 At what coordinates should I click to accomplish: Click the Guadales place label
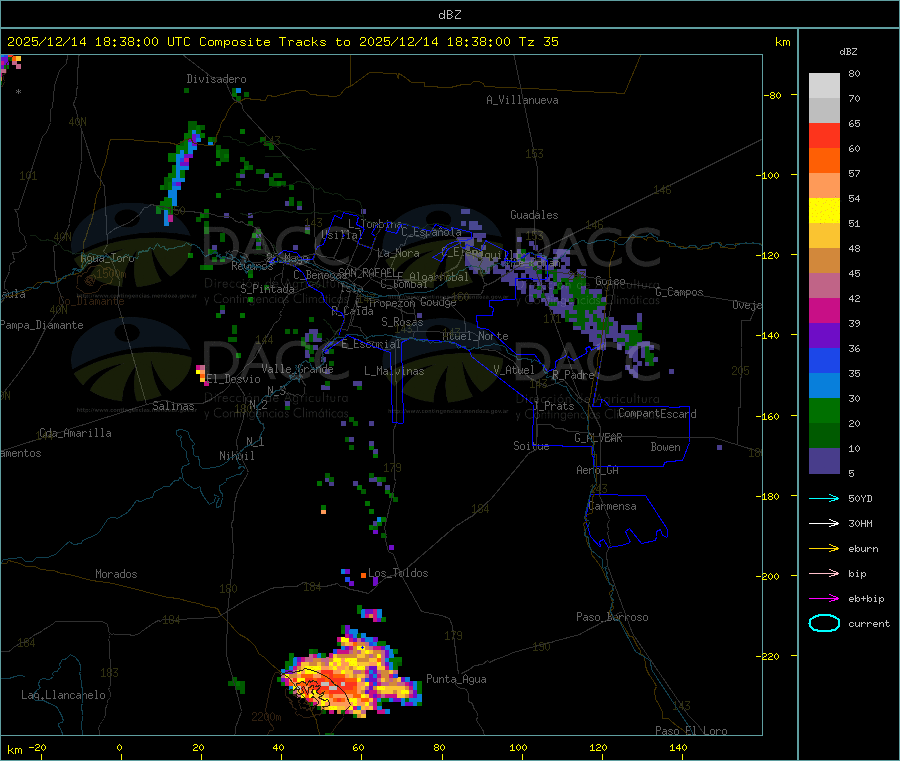tap(534, 215)
